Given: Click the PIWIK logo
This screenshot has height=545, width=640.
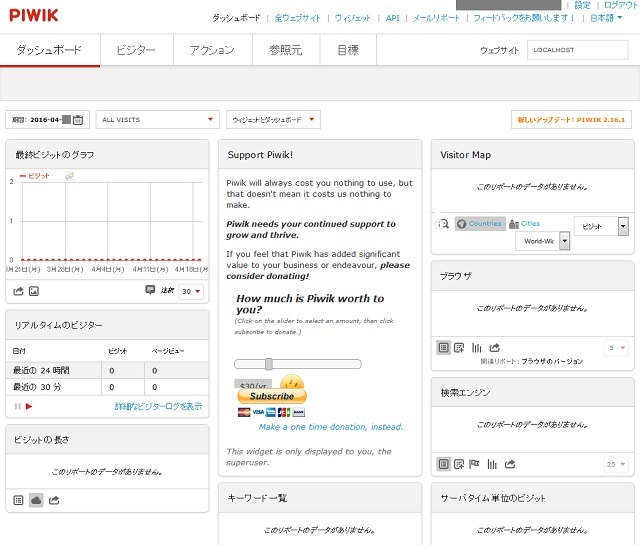Looking at the screenshot, I should pos(34,16).
